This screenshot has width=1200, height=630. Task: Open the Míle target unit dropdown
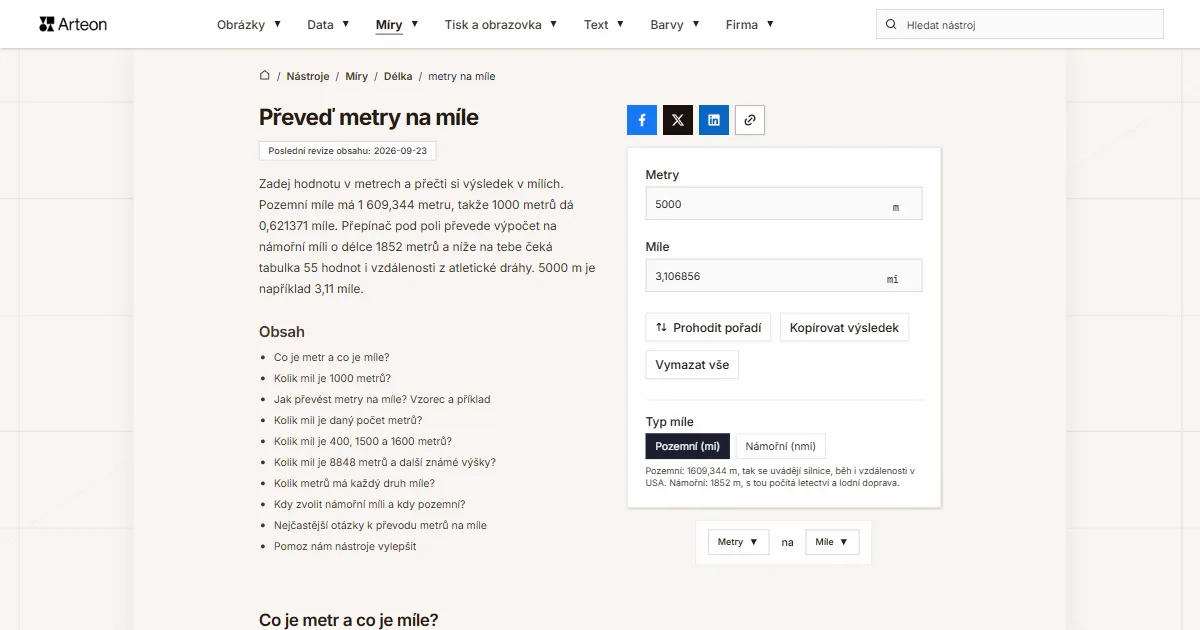click(832, 542)
